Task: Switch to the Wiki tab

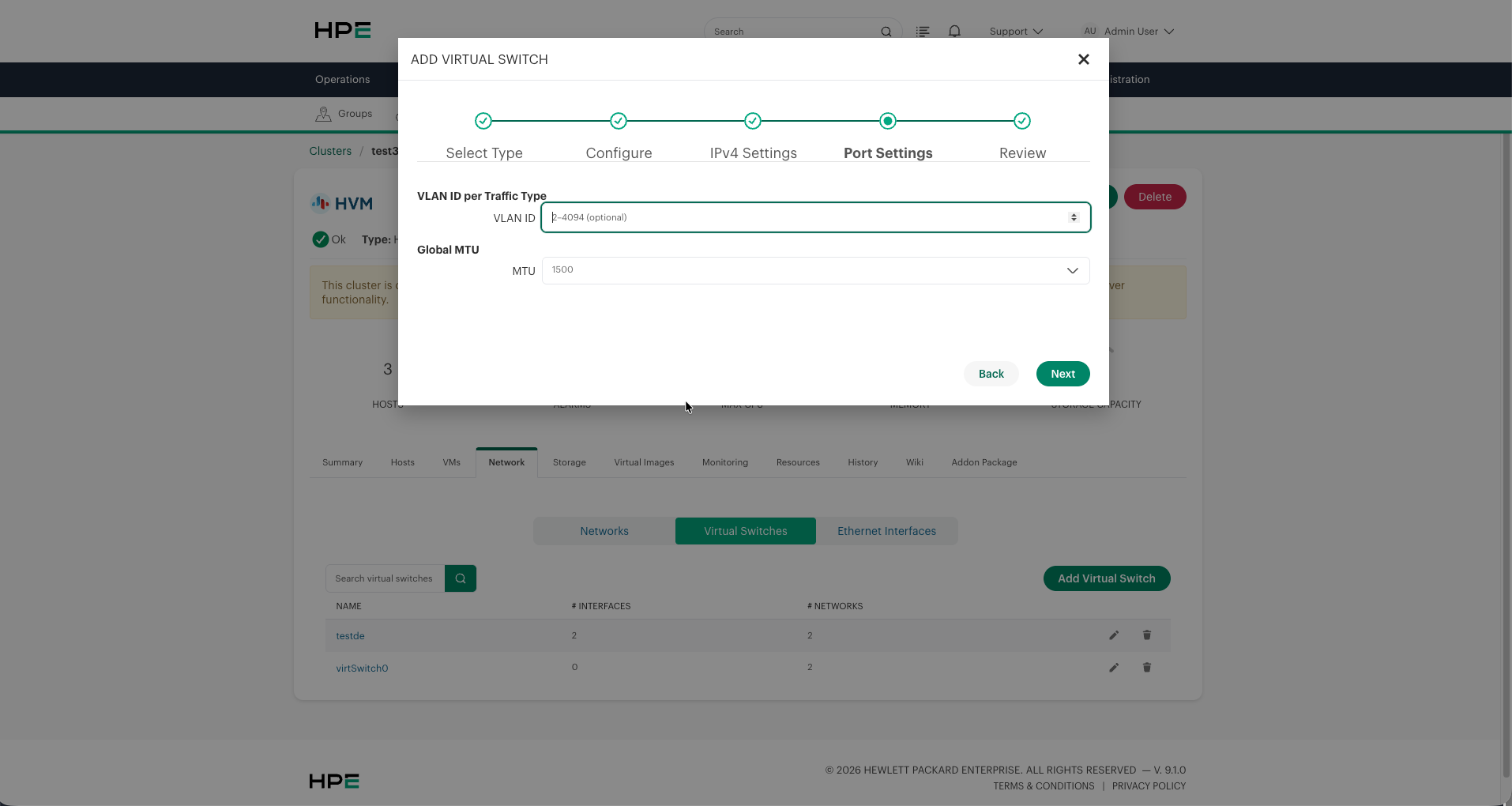Action: 914,462
